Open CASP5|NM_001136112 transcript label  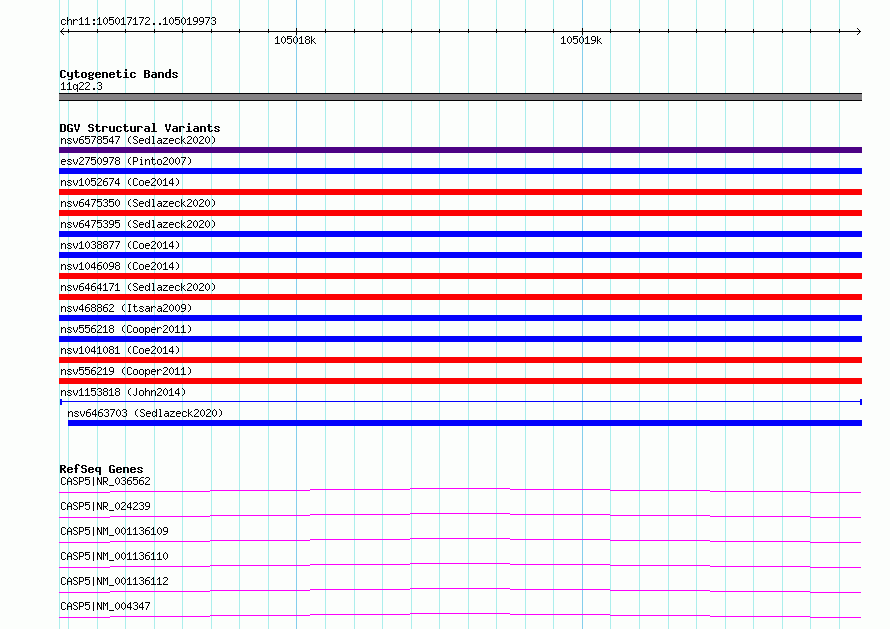[114, 581]
